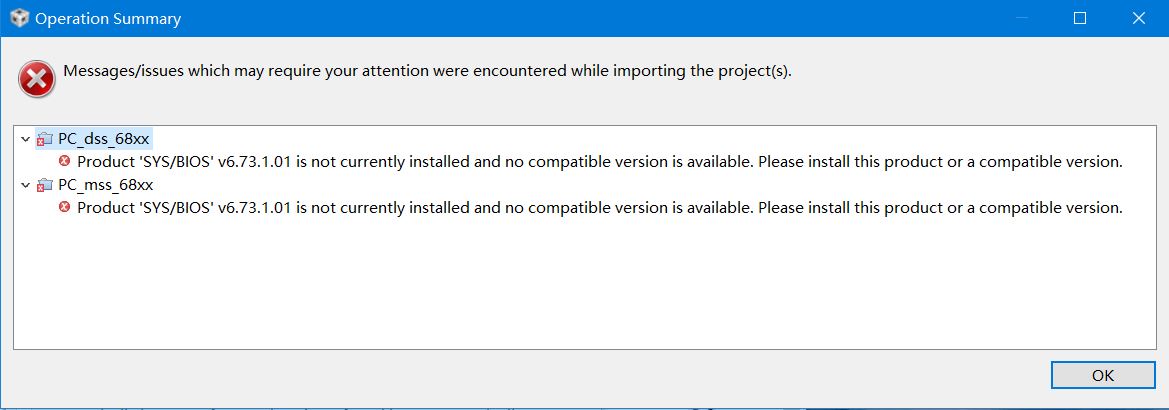This screenshot has width=1169, height=410.
Task: Collapse the PC_mss_68xx tree node
Action: 25,185
